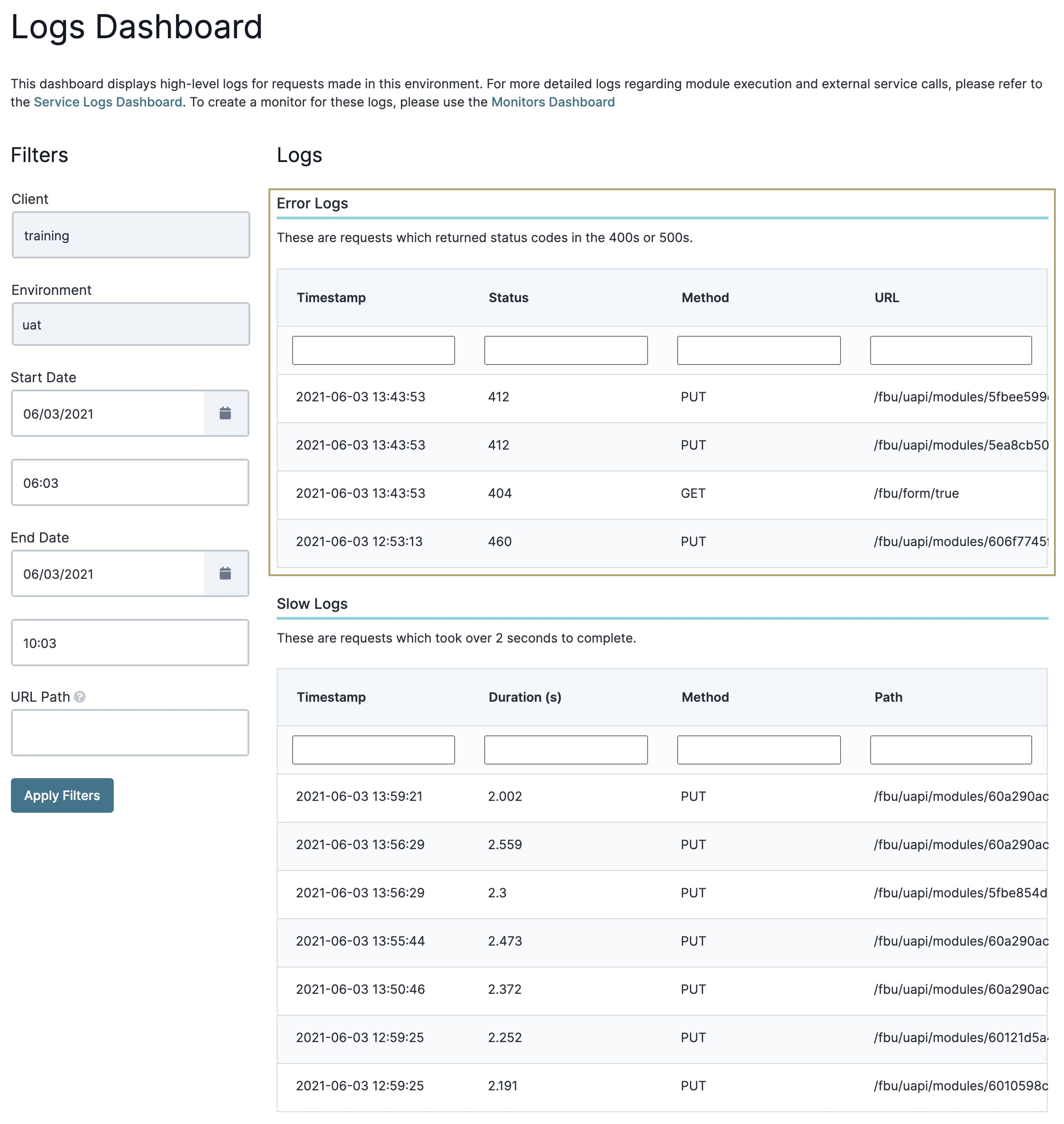
Task: Open the Start Date calendar picker icon
Action: [x=225, y=413]
